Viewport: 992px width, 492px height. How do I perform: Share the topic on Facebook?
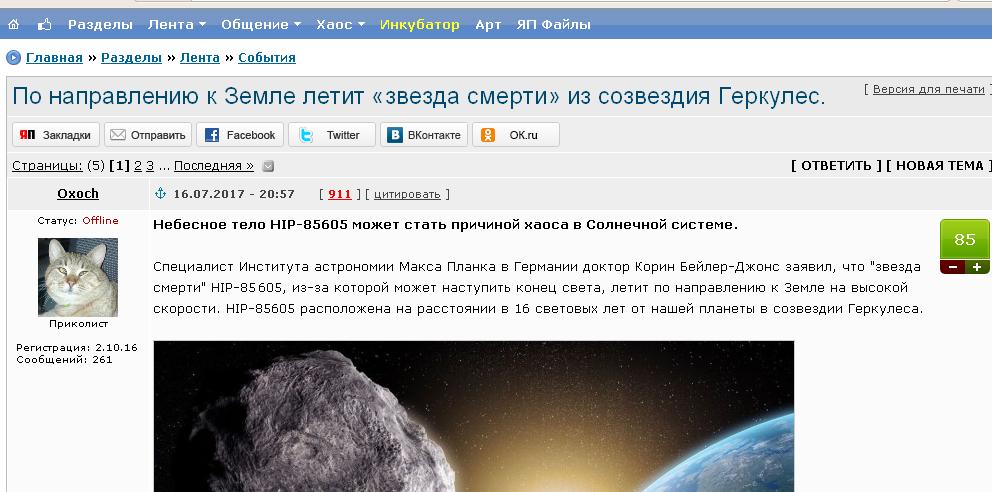coord(240,135)
